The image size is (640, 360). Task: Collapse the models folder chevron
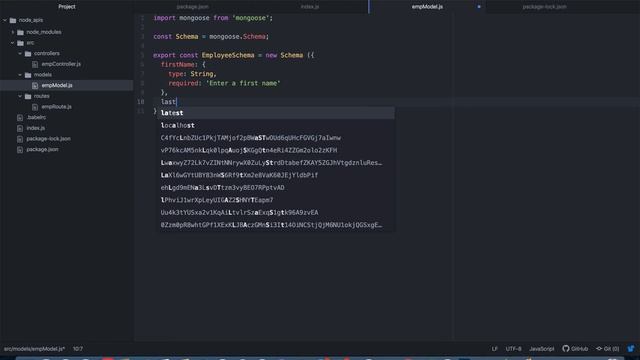pyautogui.click(x=20, y=75)
